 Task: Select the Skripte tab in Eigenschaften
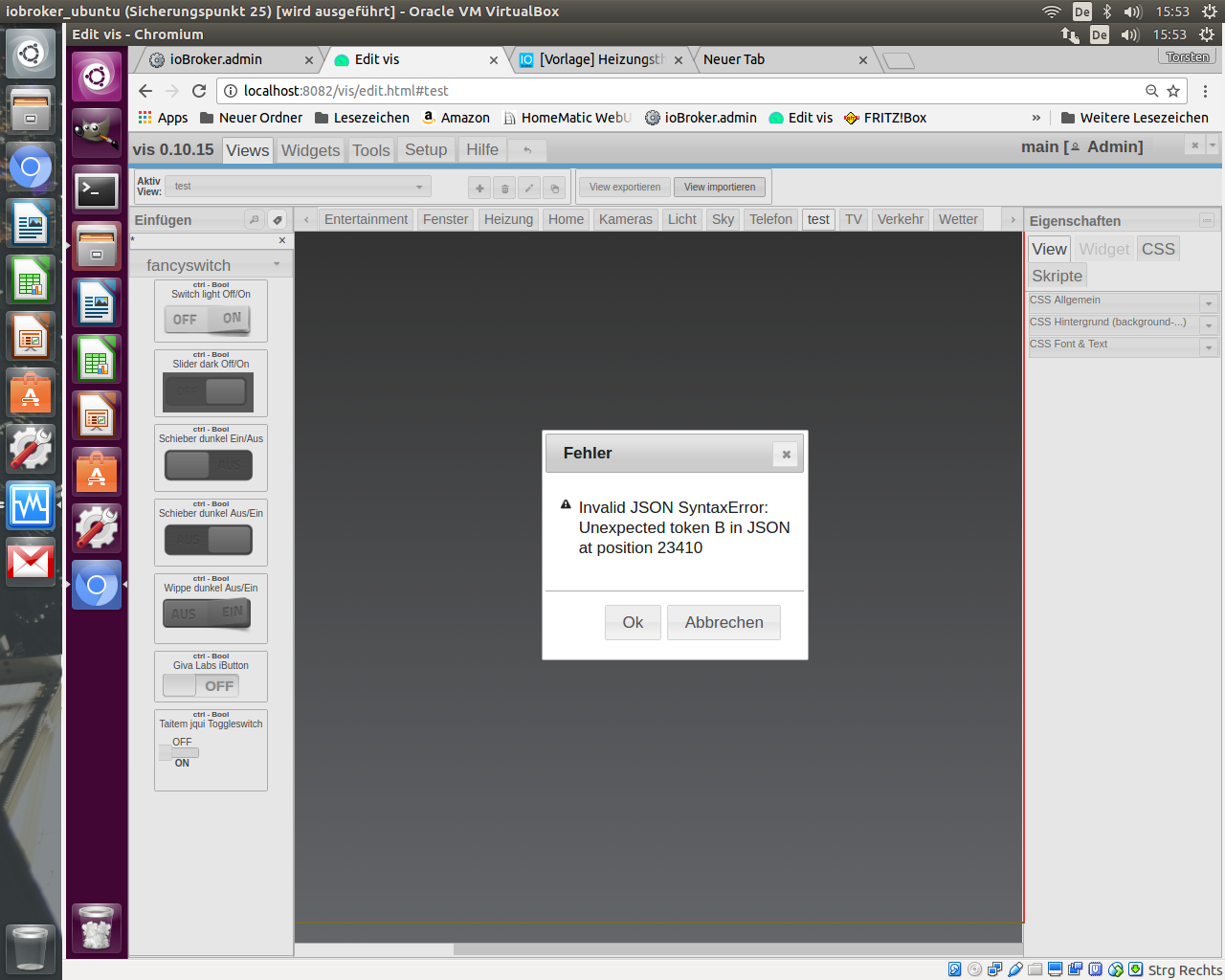point(1058,276)
